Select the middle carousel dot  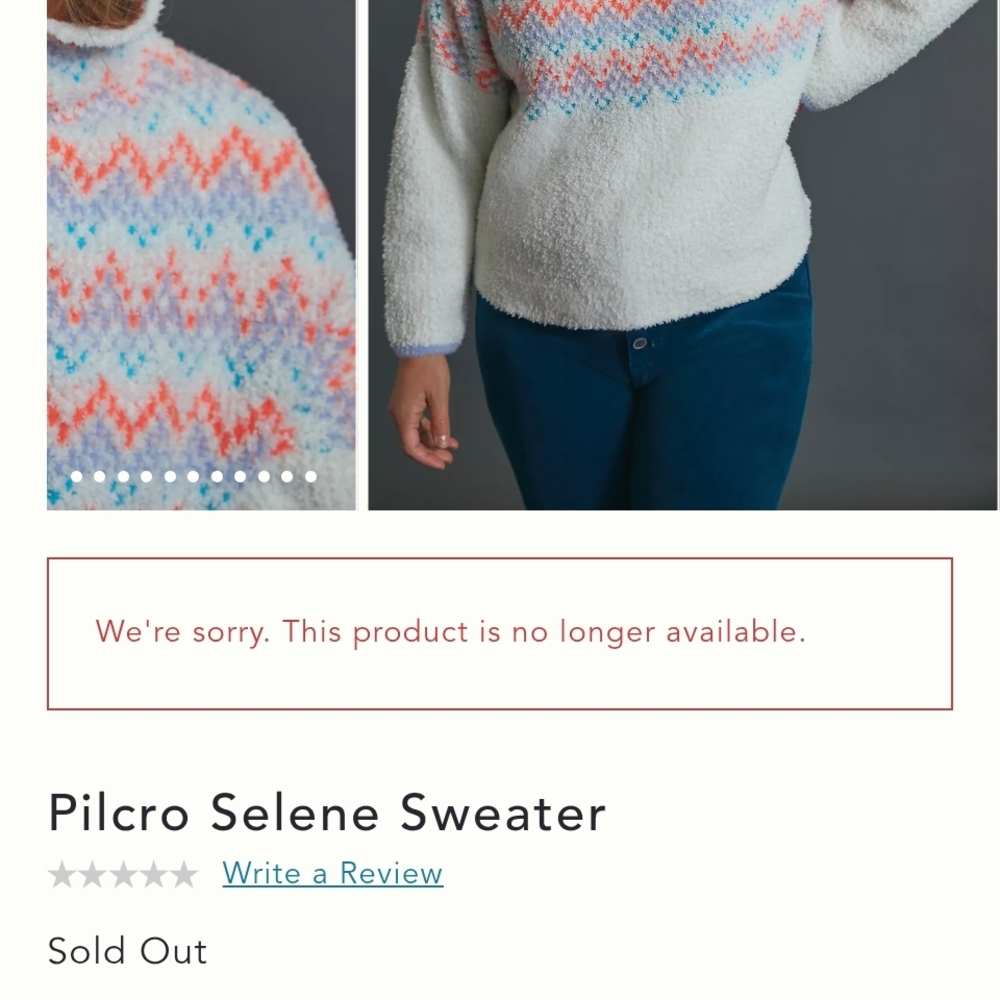coord(192,477)
